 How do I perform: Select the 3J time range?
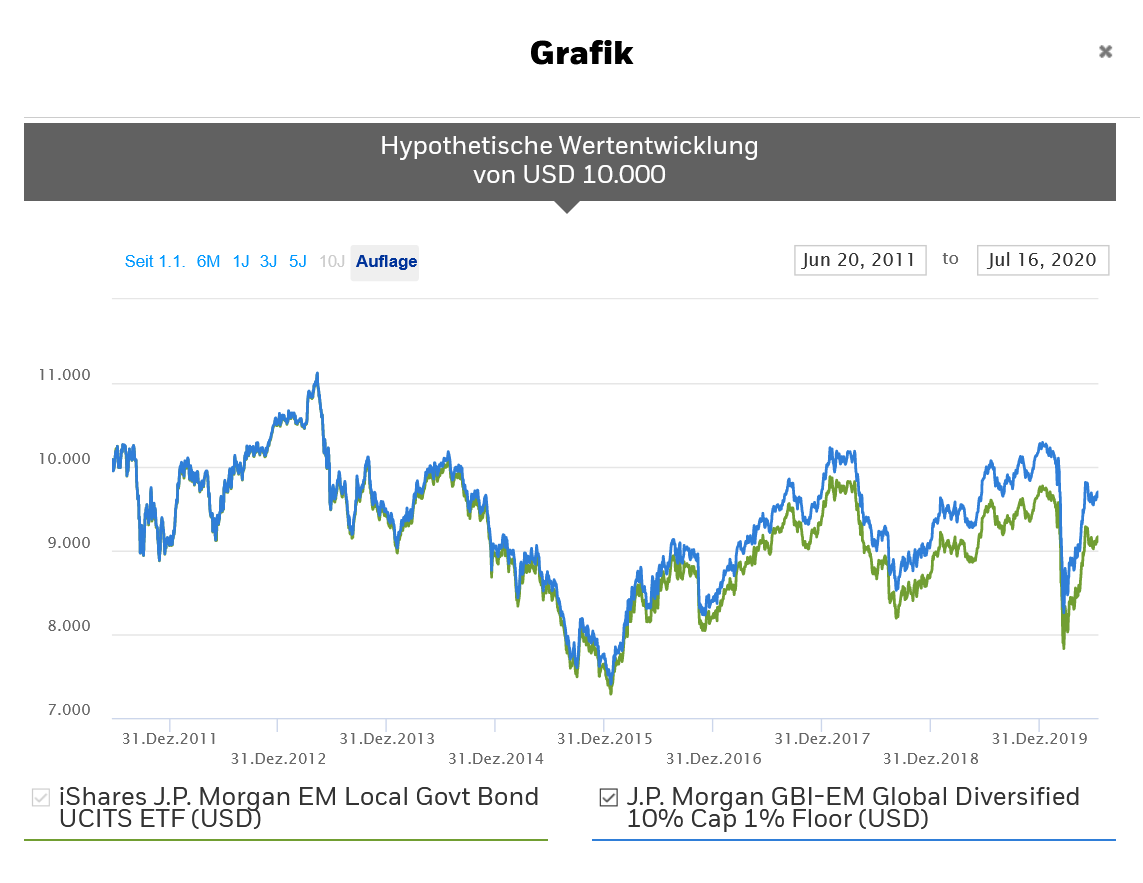pyautogui.click(x=269, y=262)
